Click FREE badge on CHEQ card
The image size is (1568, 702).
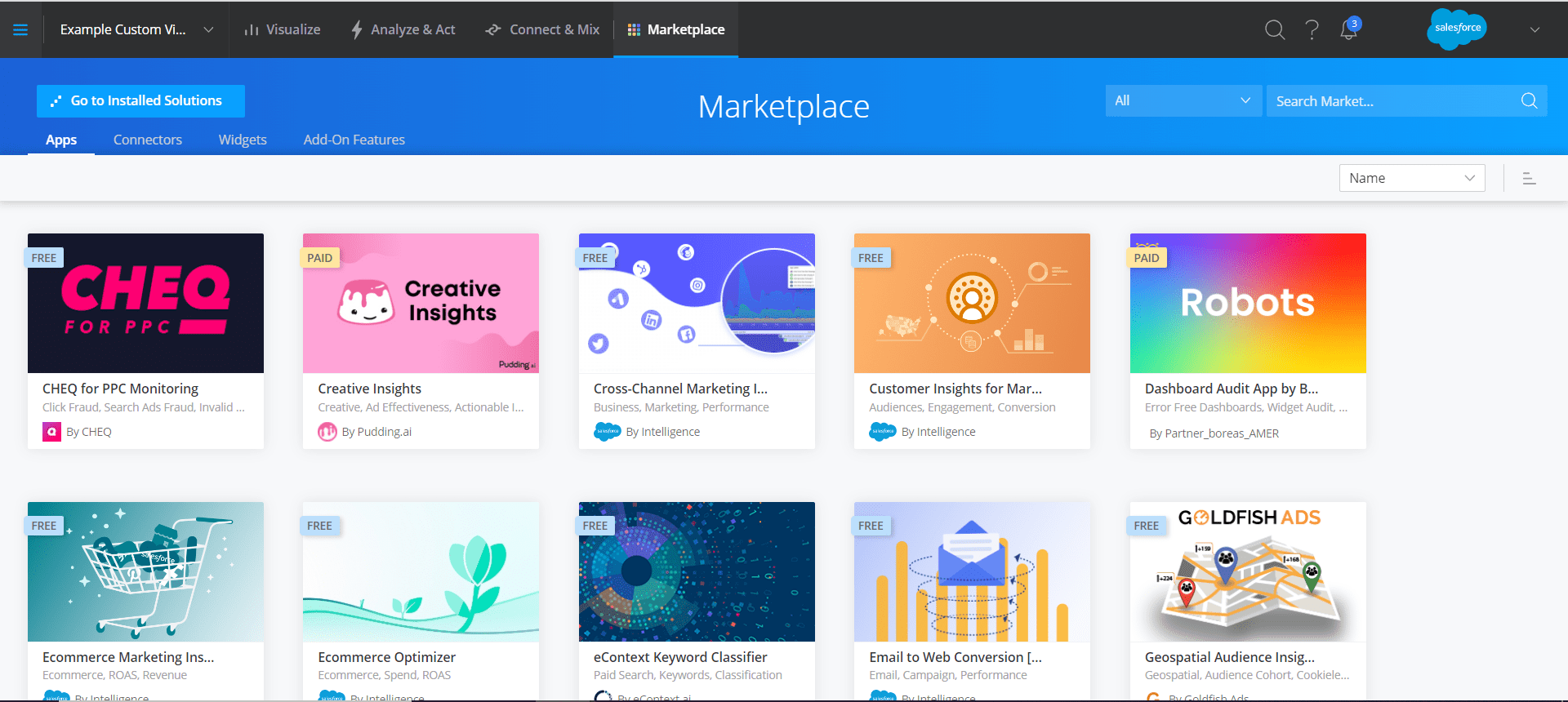click(x=44, y=258)
